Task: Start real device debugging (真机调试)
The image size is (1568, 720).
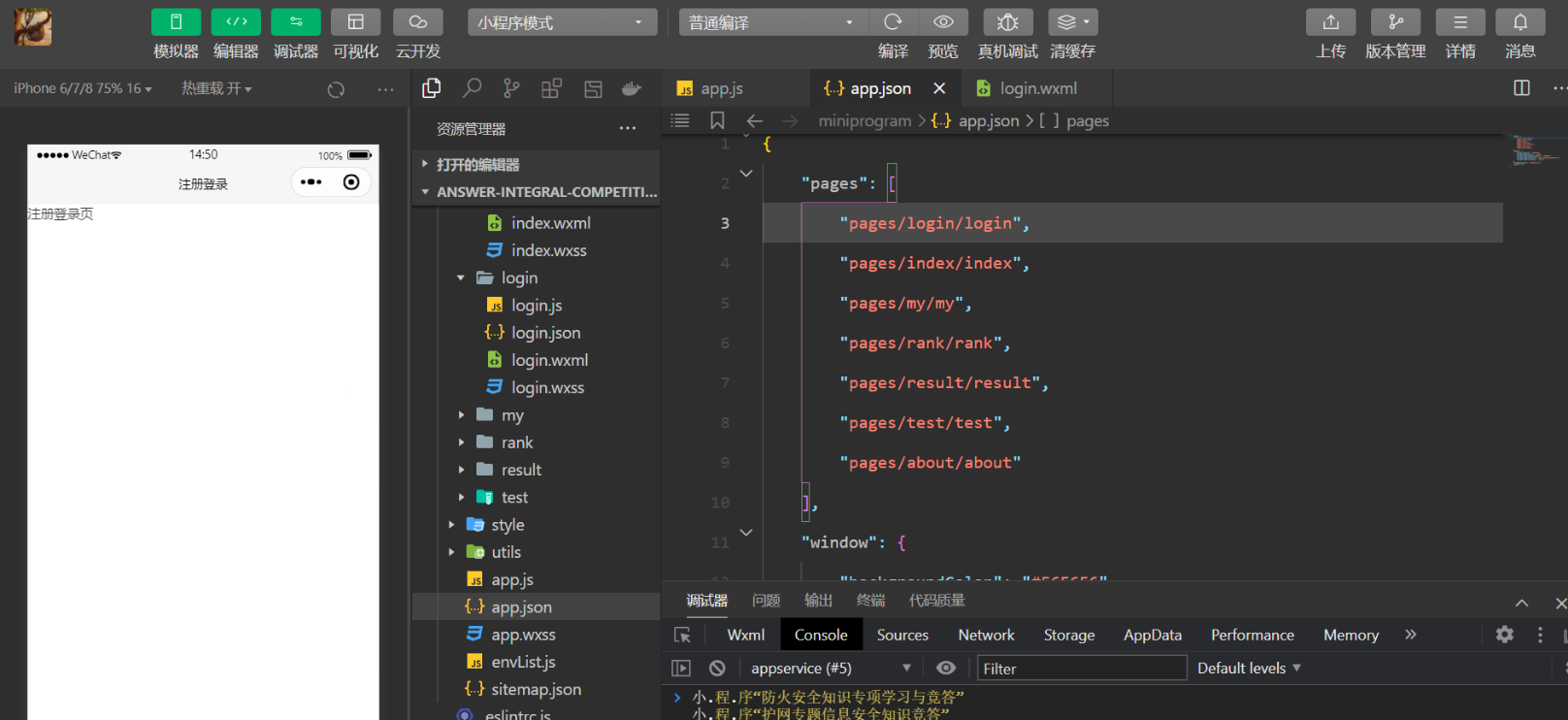Action: click(1008, 21)
